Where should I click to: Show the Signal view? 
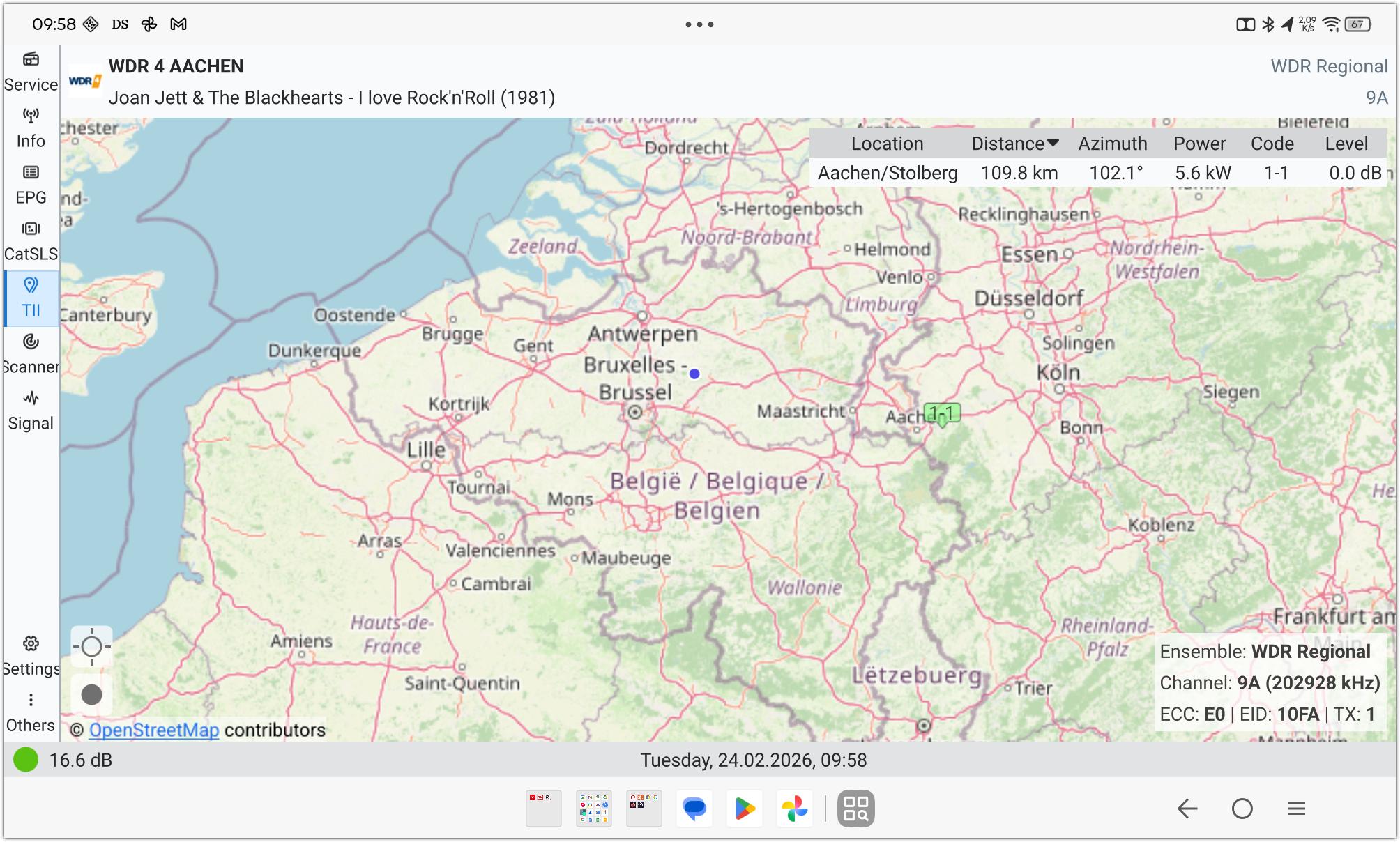[x=31, y=411]
